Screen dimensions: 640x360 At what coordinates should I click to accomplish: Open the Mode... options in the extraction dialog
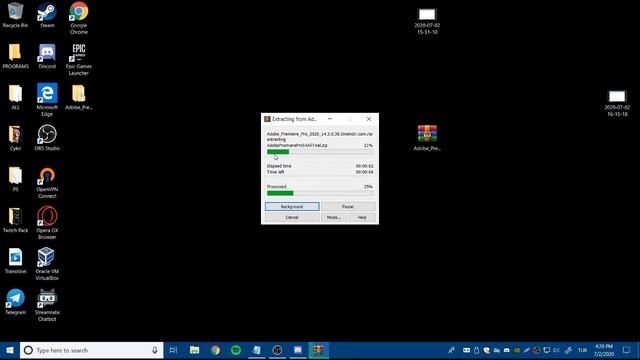(x=333, y=217)
